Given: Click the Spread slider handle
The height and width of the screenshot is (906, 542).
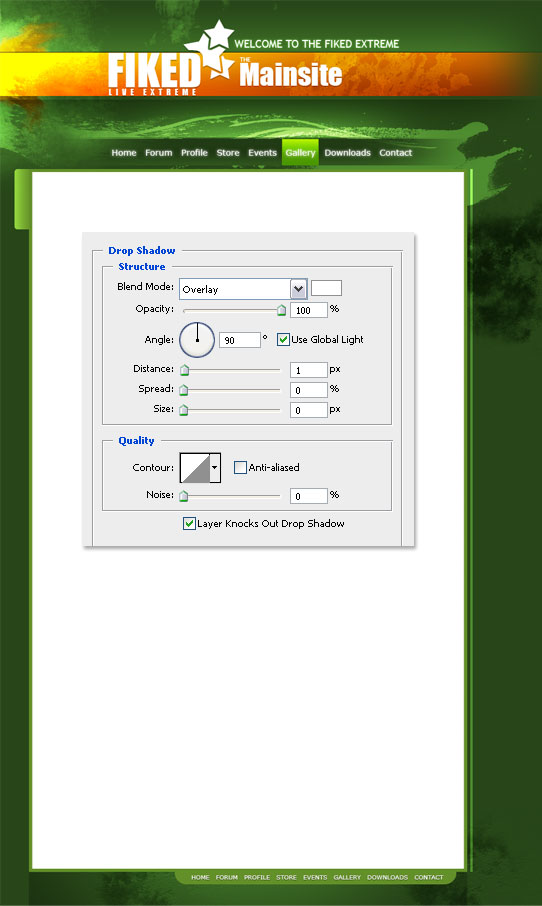Looking at the screenshot, I should tap(184, 390).
